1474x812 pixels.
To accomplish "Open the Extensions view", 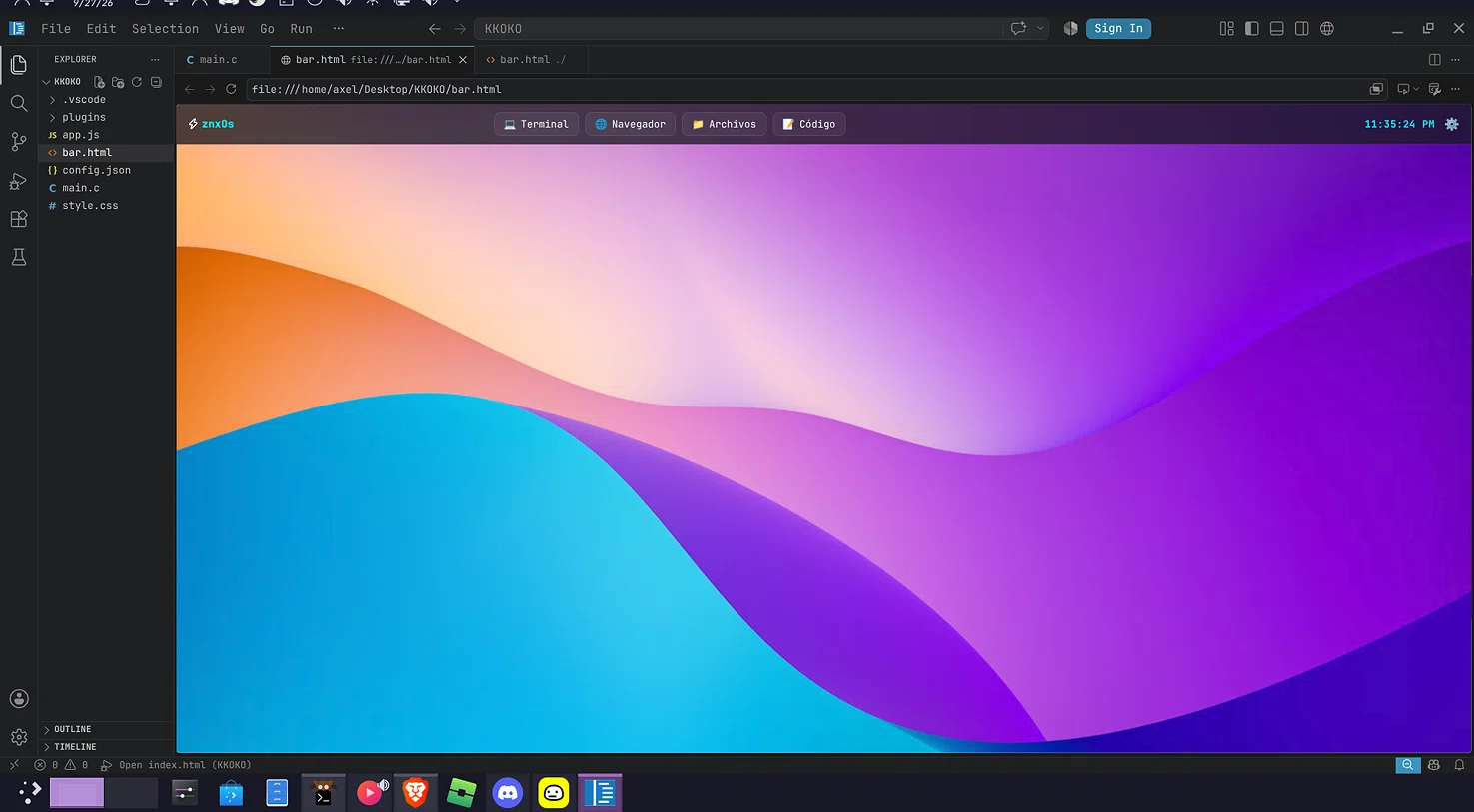I will pos(18,219).
